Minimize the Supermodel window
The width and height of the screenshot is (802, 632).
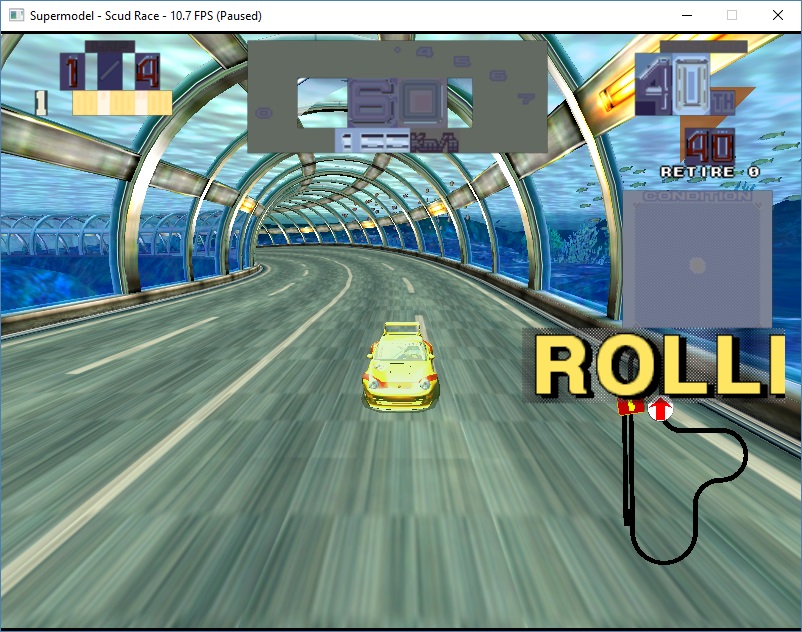pos(687,15)
